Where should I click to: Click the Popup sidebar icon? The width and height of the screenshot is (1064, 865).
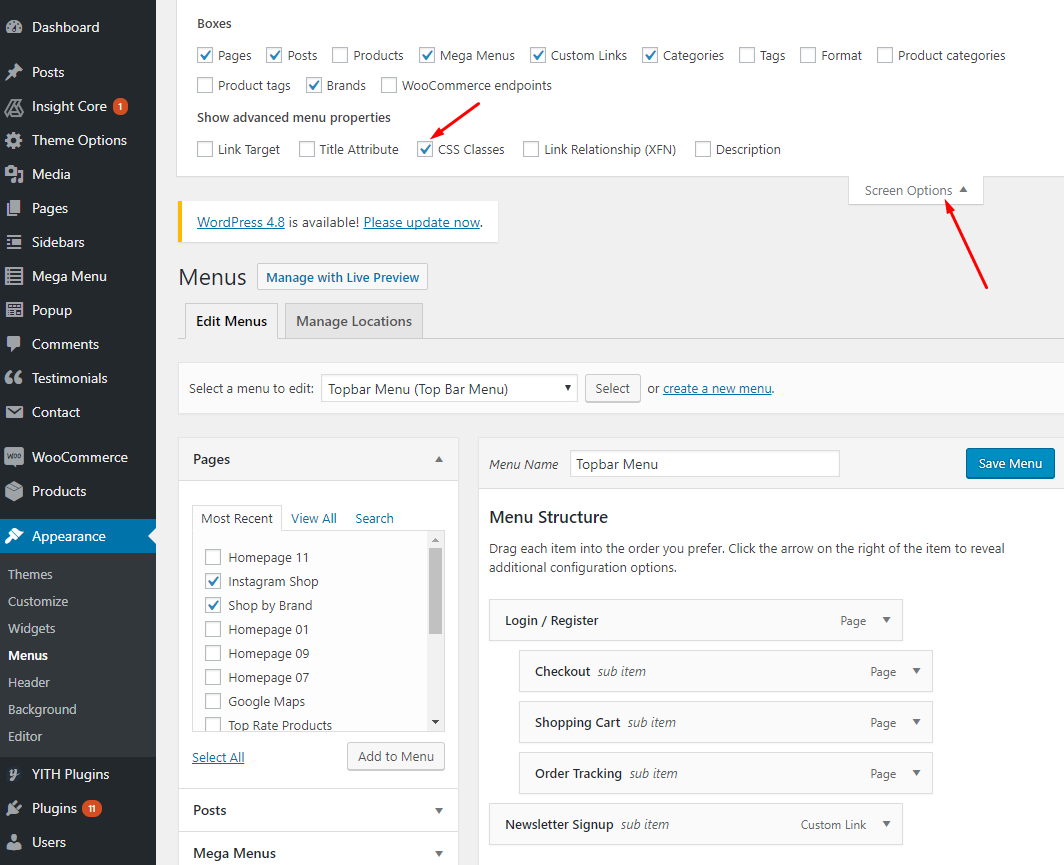[x=14, y=310]
